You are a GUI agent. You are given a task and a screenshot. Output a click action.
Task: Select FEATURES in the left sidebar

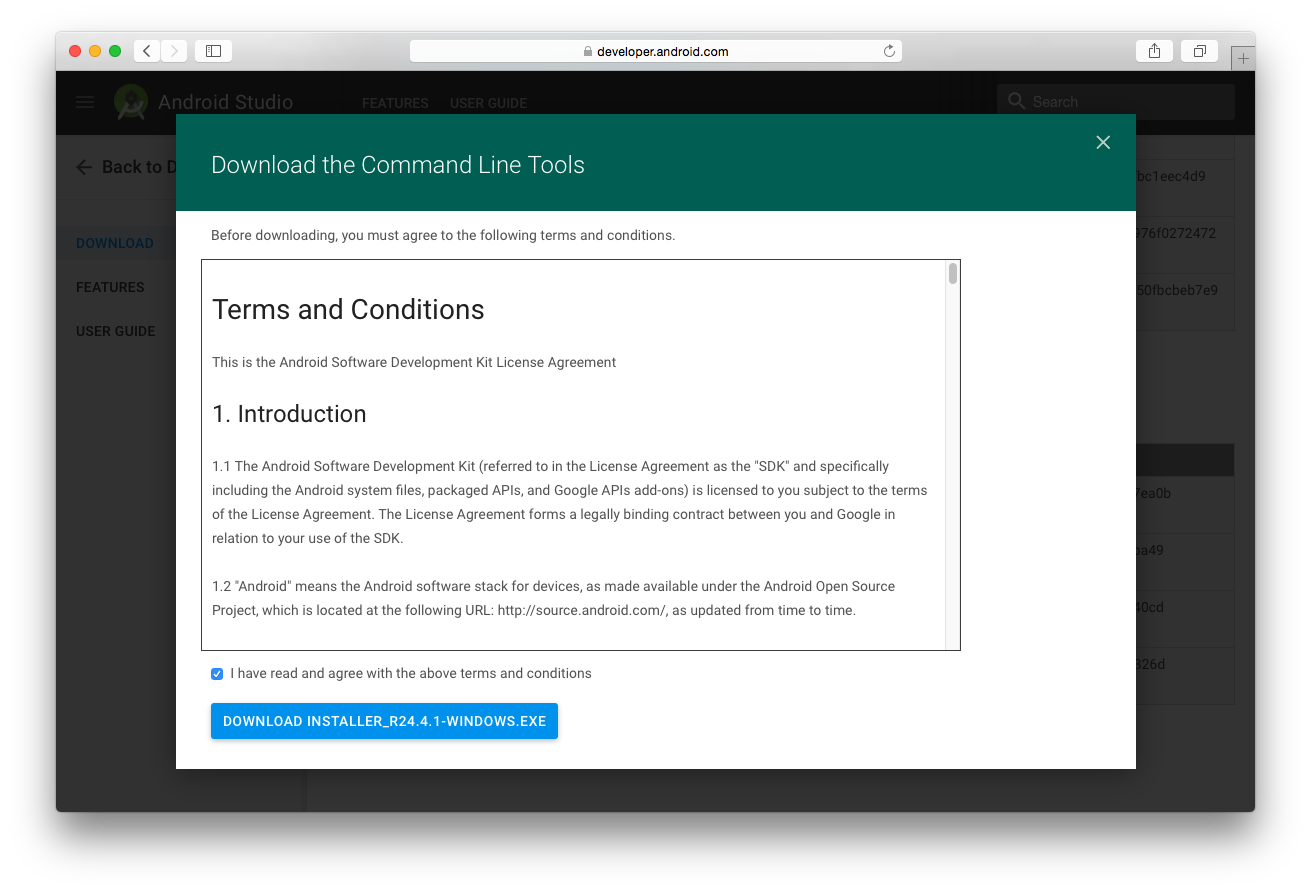pyautogui.click(x=110, y=287)
